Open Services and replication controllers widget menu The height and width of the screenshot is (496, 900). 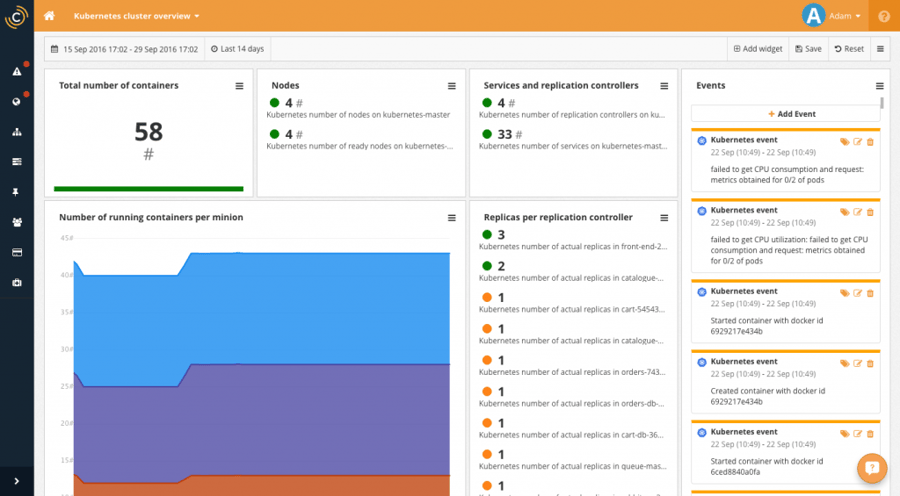[x=664, y=86]
